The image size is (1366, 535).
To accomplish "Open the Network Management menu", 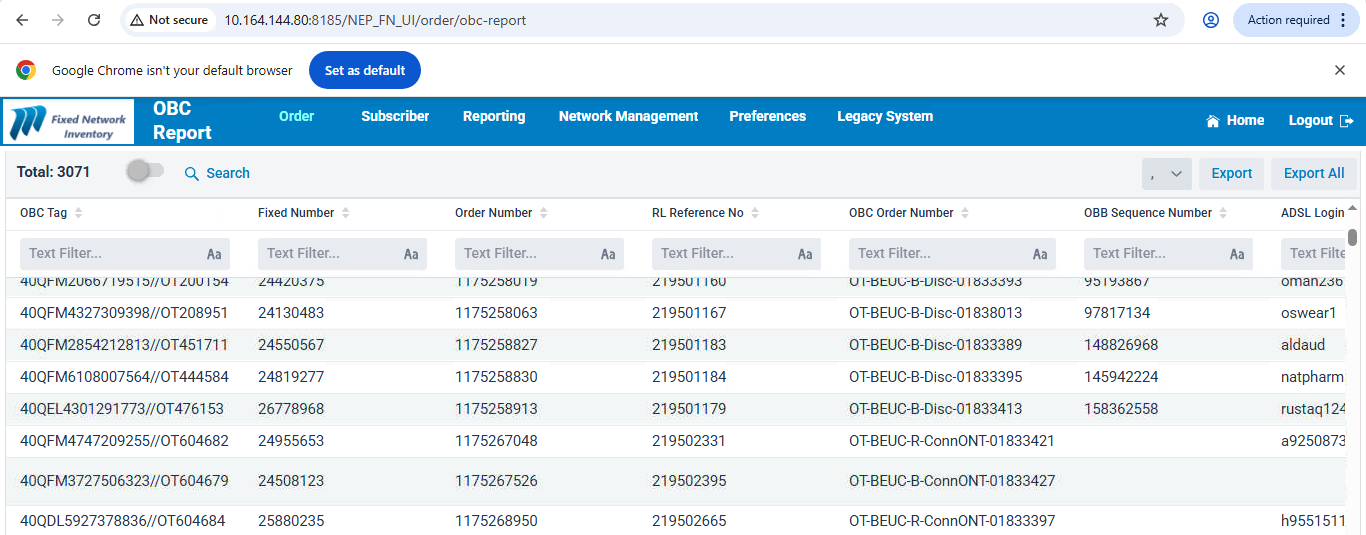I will pyautogui.click(x=628, y=116).
